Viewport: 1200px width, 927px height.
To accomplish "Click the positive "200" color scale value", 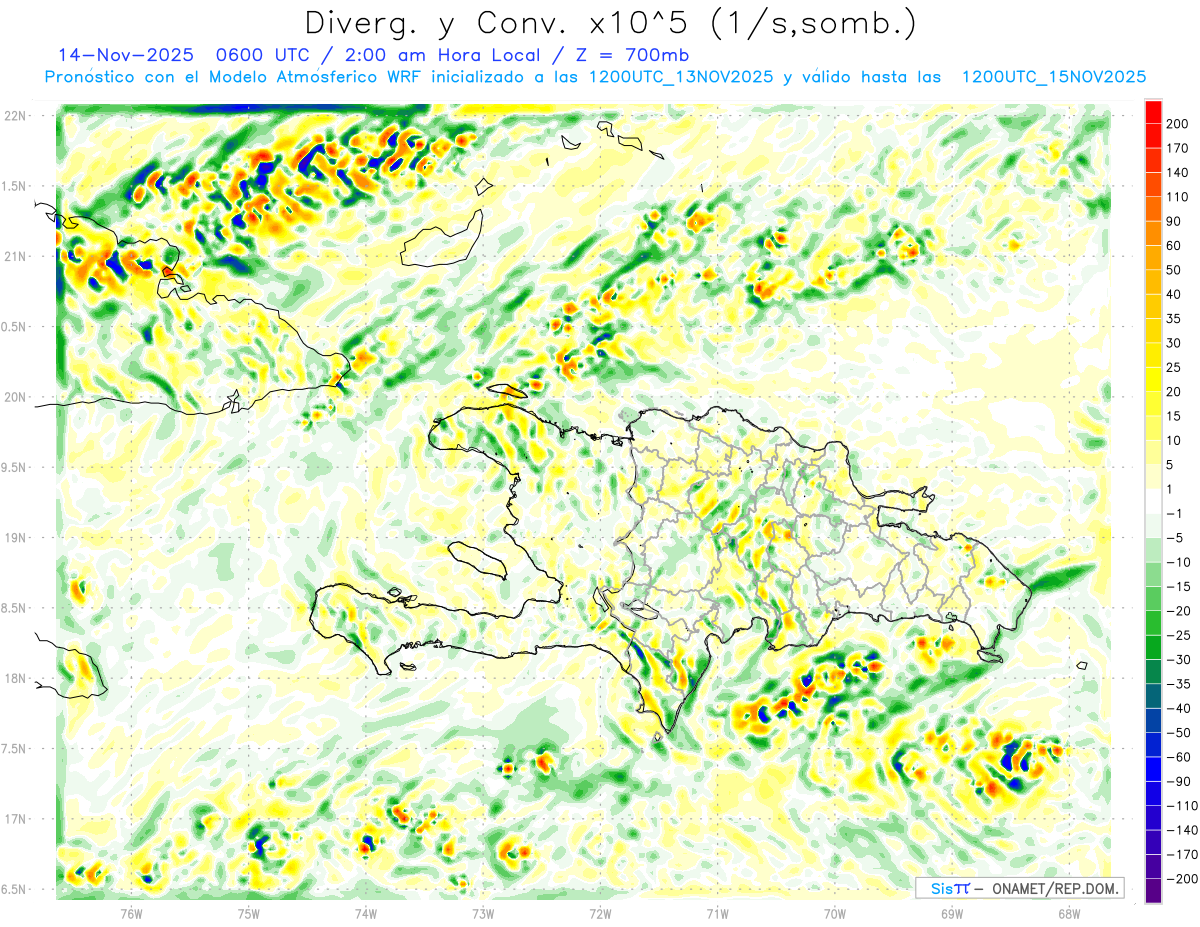I will click(1177, 123).
